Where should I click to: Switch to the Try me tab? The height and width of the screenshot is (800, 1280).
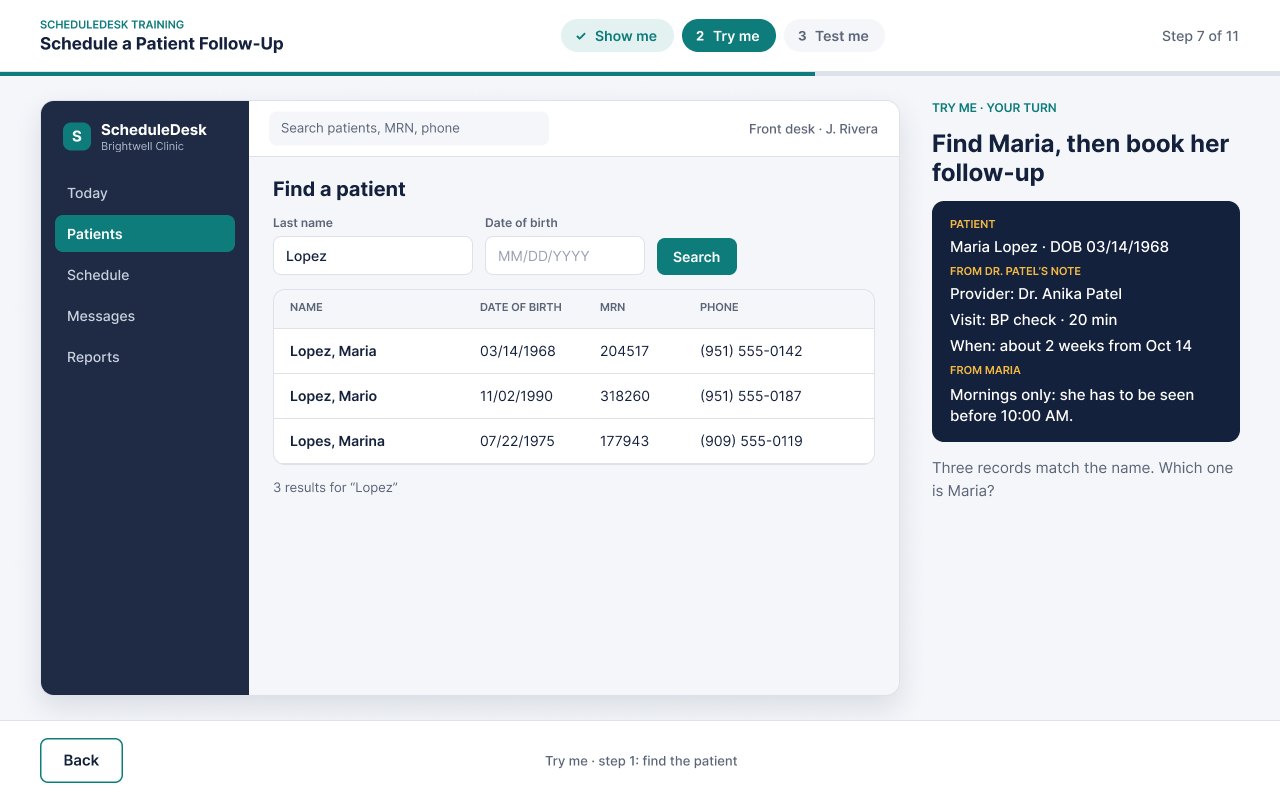pos(729,36)
